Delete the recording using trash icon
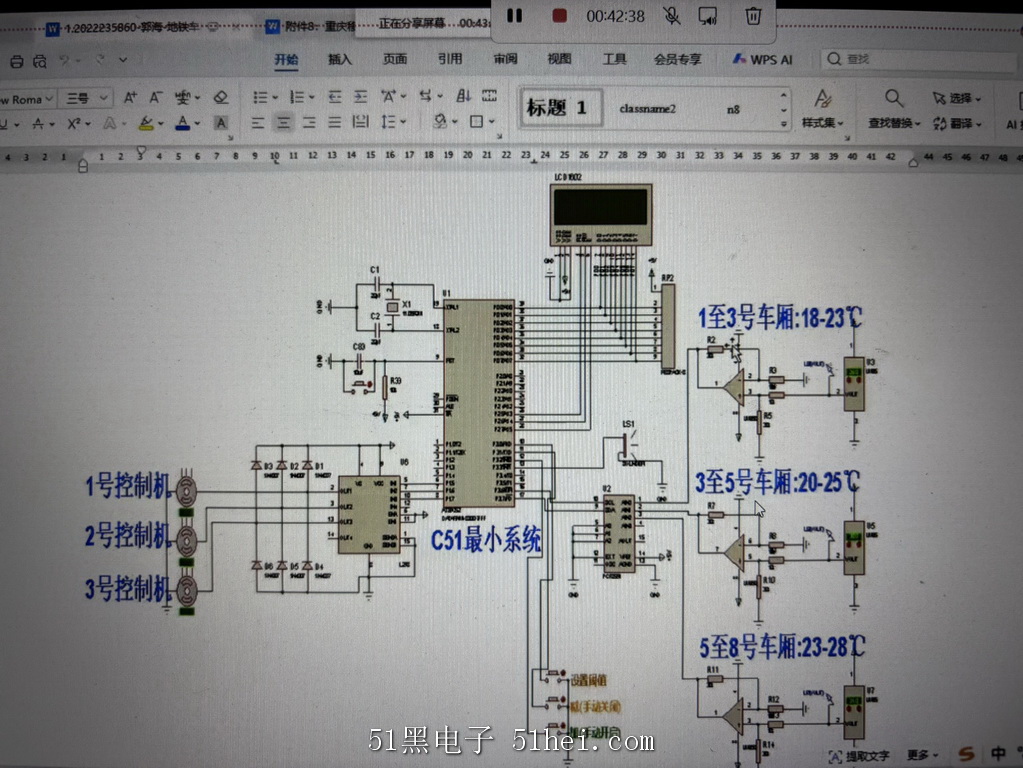This screenshot has height=768, width=1023. click(753, 16)
